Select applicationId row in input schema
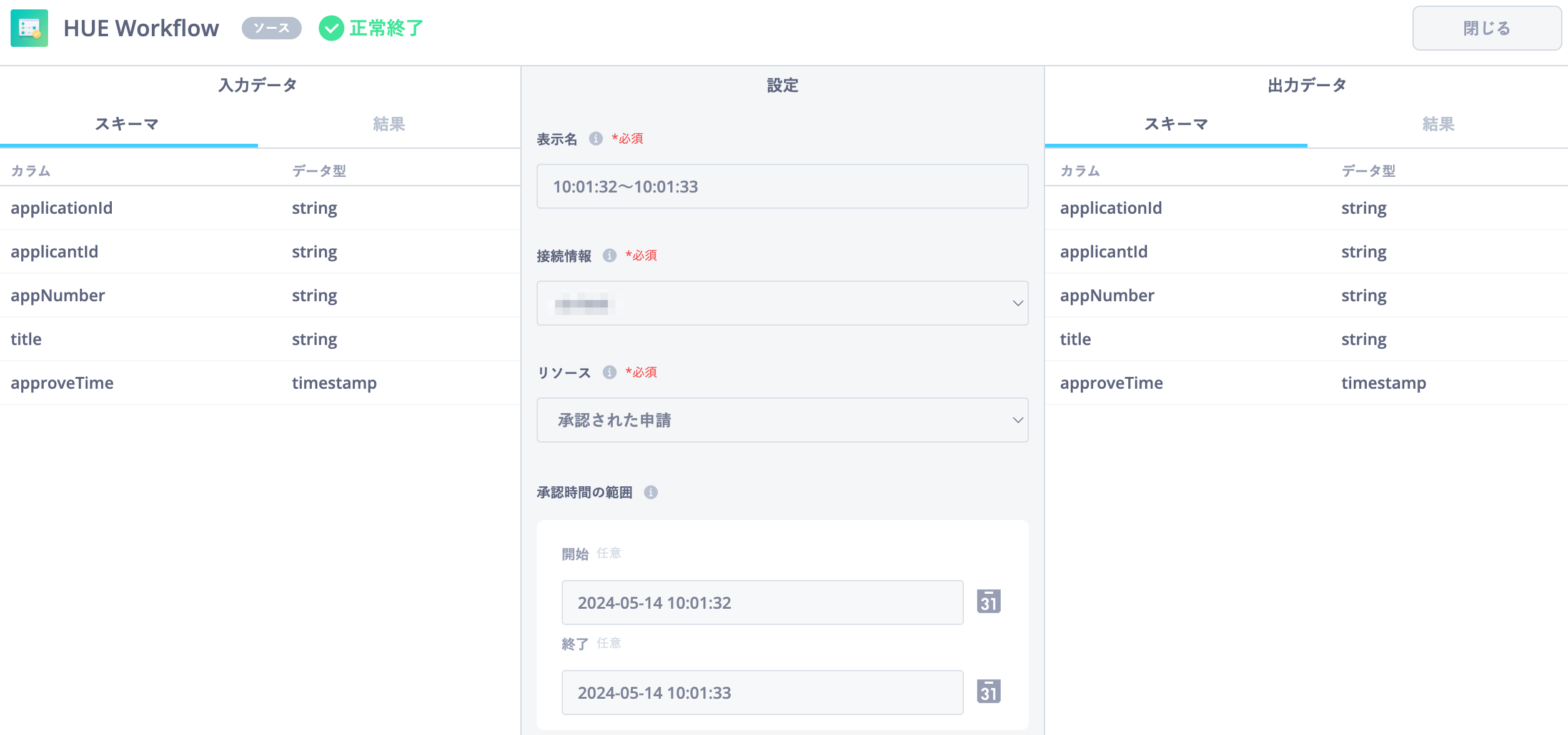The width and height of the screenshot is (1568, 735). (260, 208)
